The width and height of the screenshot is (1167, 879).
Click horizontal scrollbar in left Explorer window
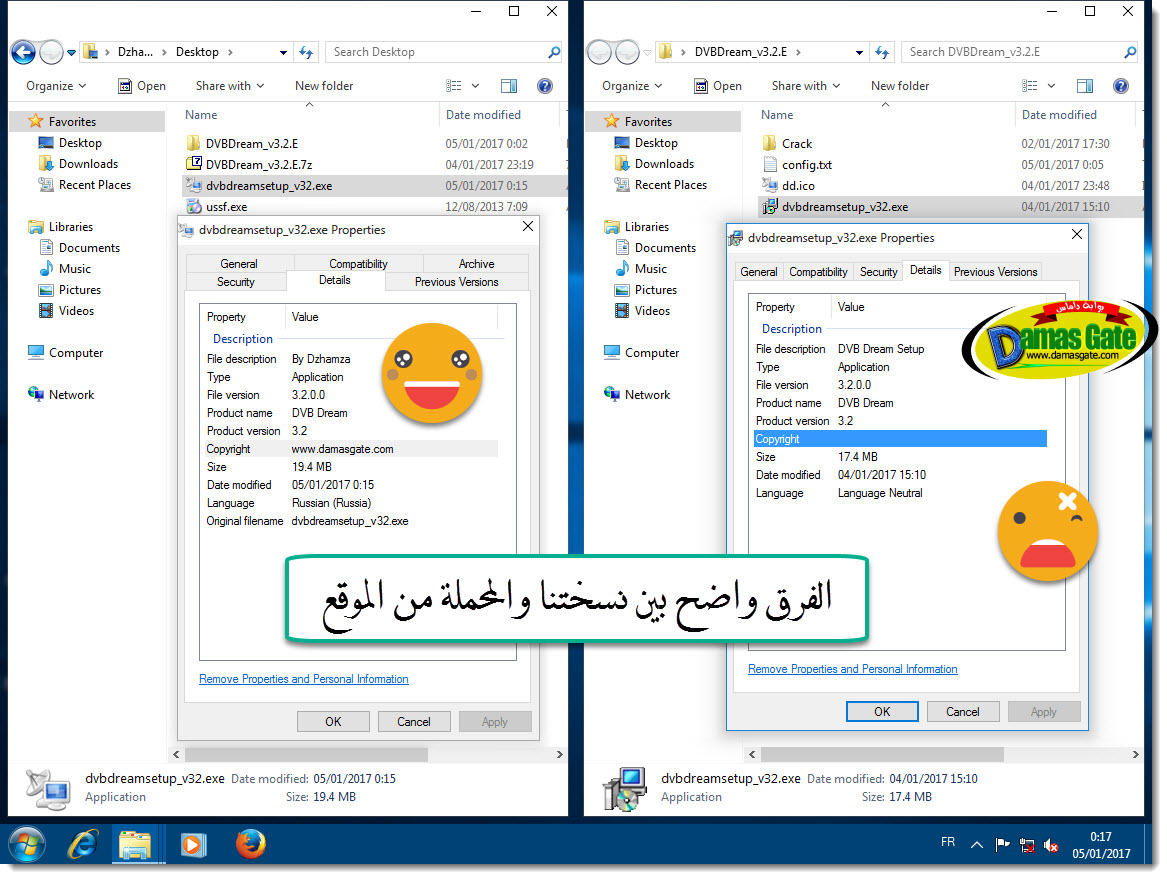pos(307,755)
